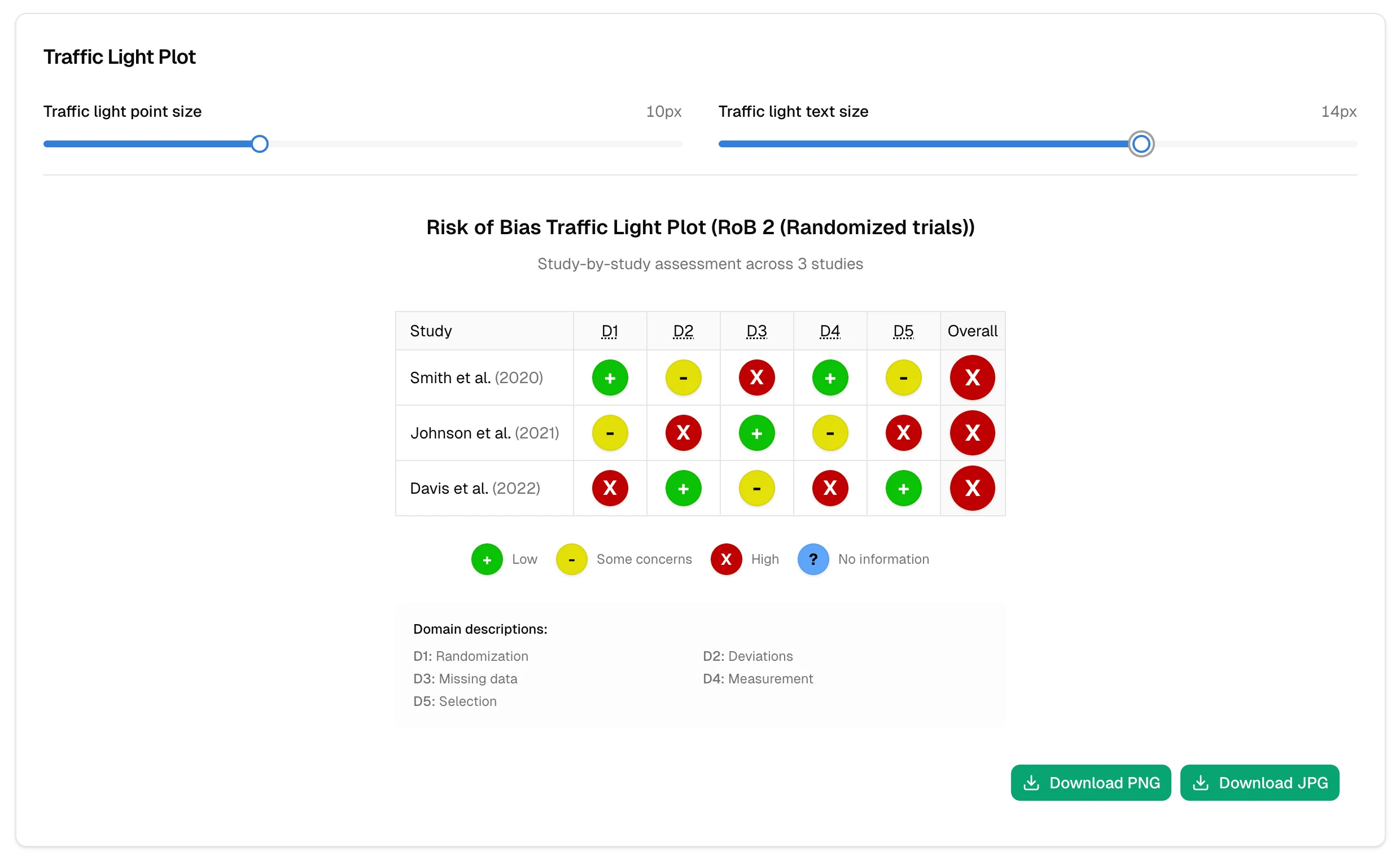Click Smith et al. D3 red X icon
This screenshot has width=1400, height=860.
(756, 378)
